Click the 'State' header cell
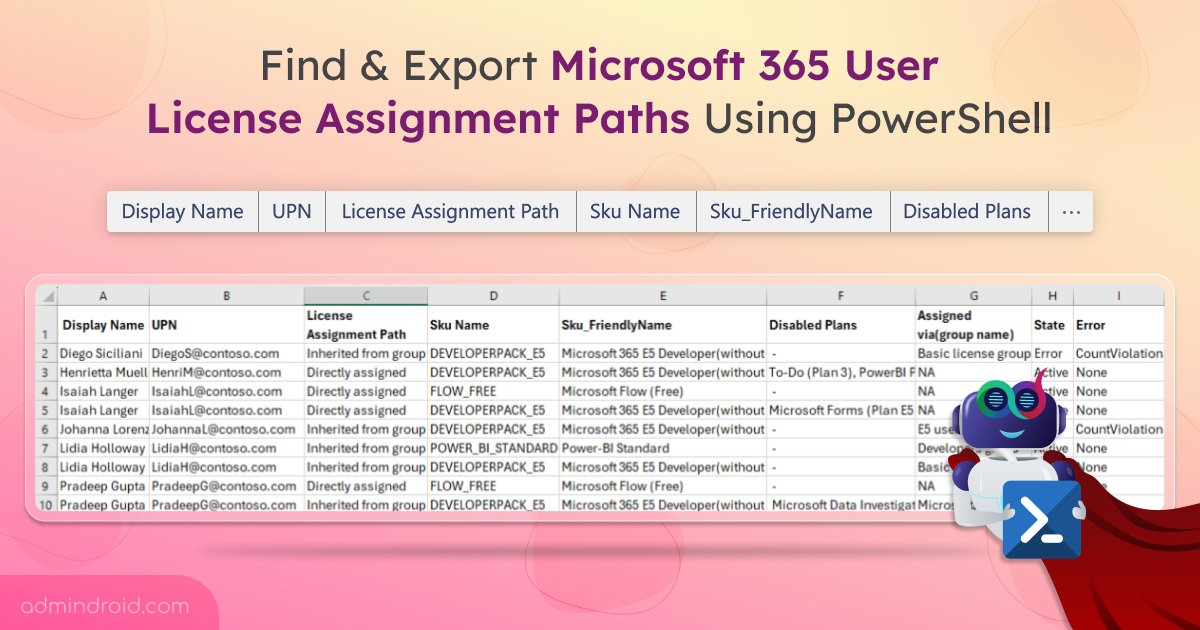Image resolution: width=1200 pixels, height=630 pixels. [x=1053, y=325]
